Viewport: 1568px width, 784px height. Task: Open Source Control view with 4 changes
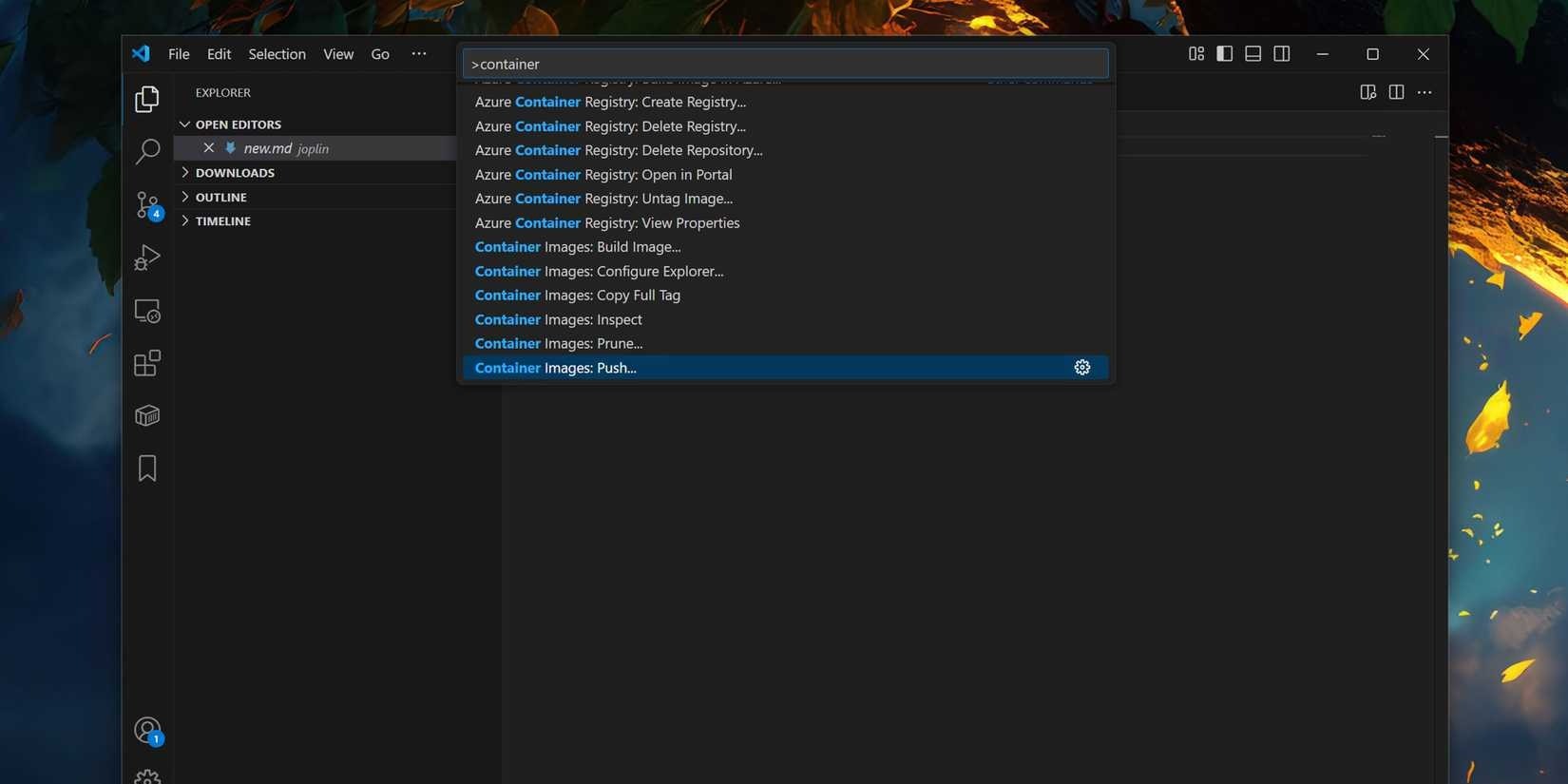click(x=147, y=204)
